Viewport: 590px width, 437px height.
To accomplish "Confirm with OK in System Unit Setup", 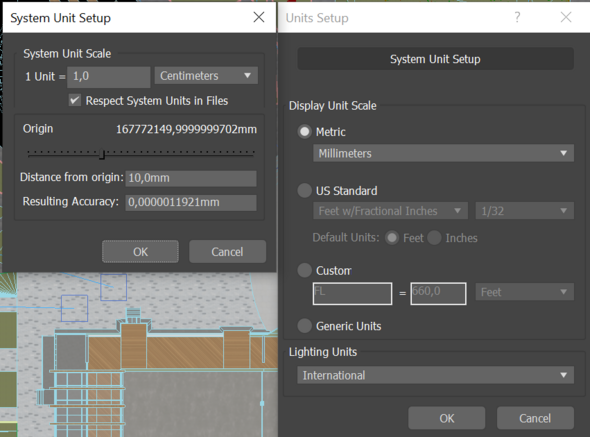I will (140, 251).
